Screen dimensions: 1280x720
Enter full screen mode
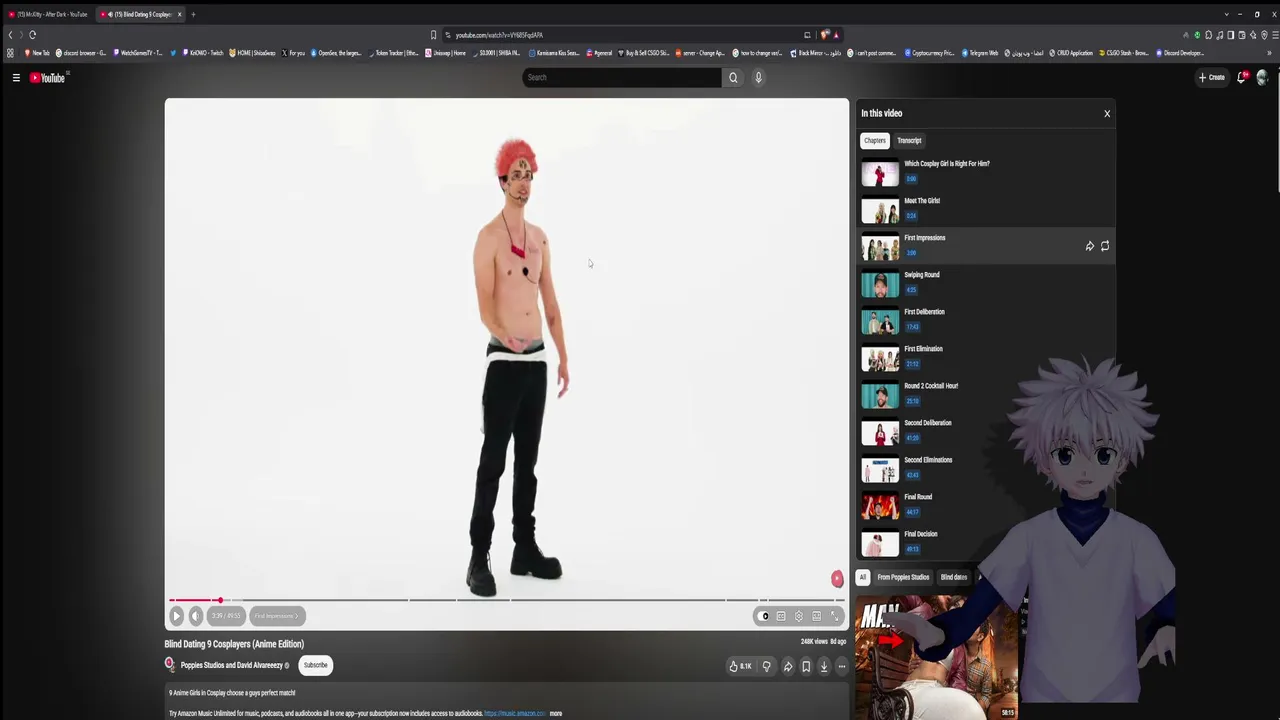[x=835, y=616]
